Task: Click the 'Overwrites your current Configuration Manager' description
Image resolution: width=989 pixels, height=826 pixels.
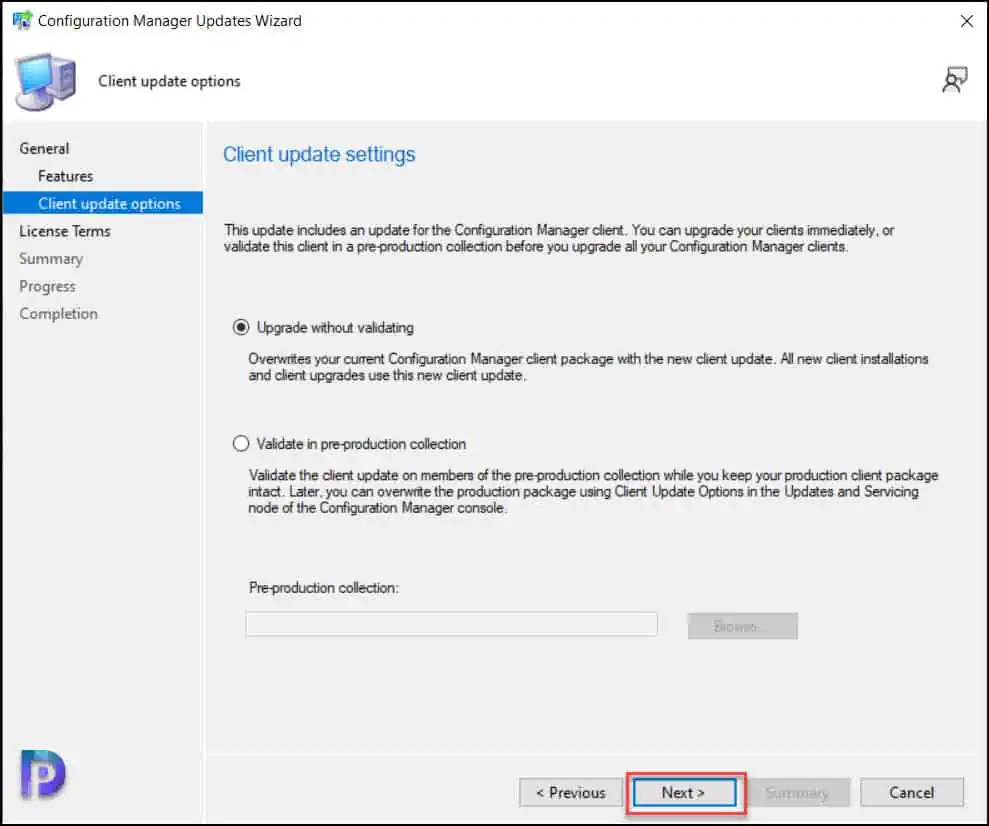Action: (x=588, y=367)
